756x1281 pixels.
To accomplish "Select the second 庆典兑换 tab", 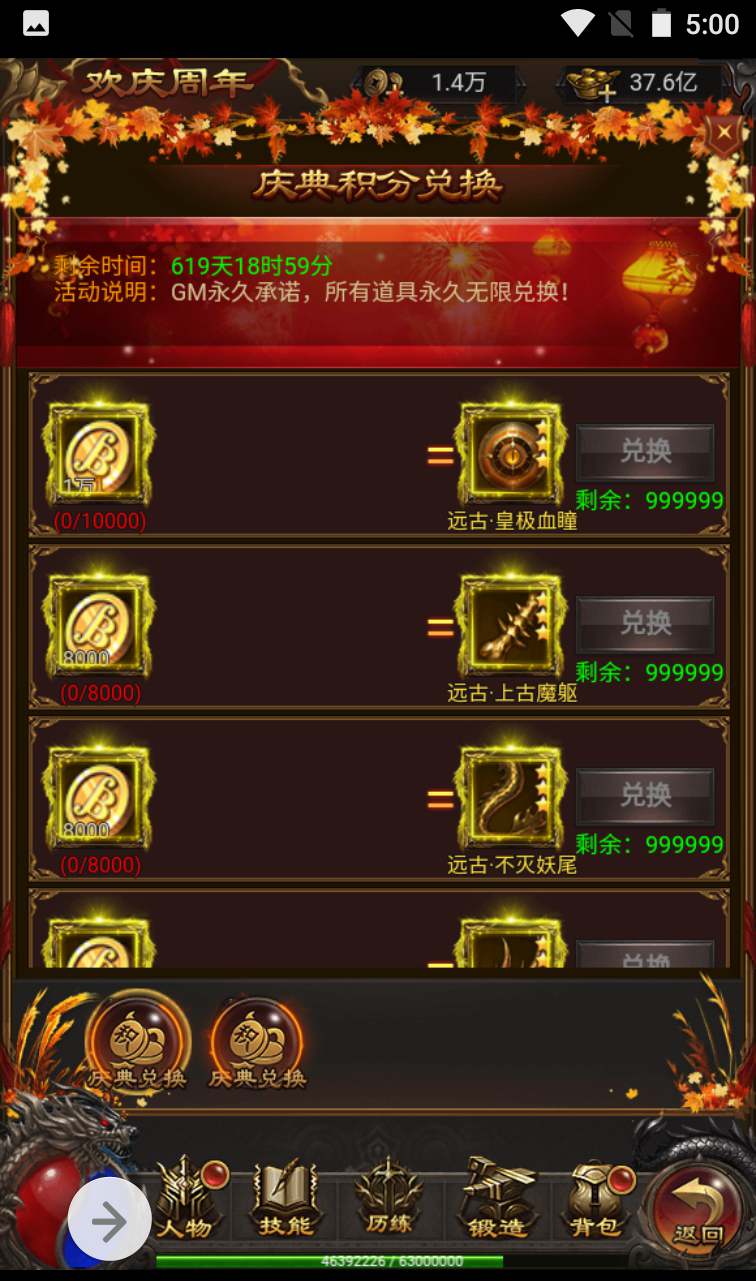I will tap(257, 1046).
